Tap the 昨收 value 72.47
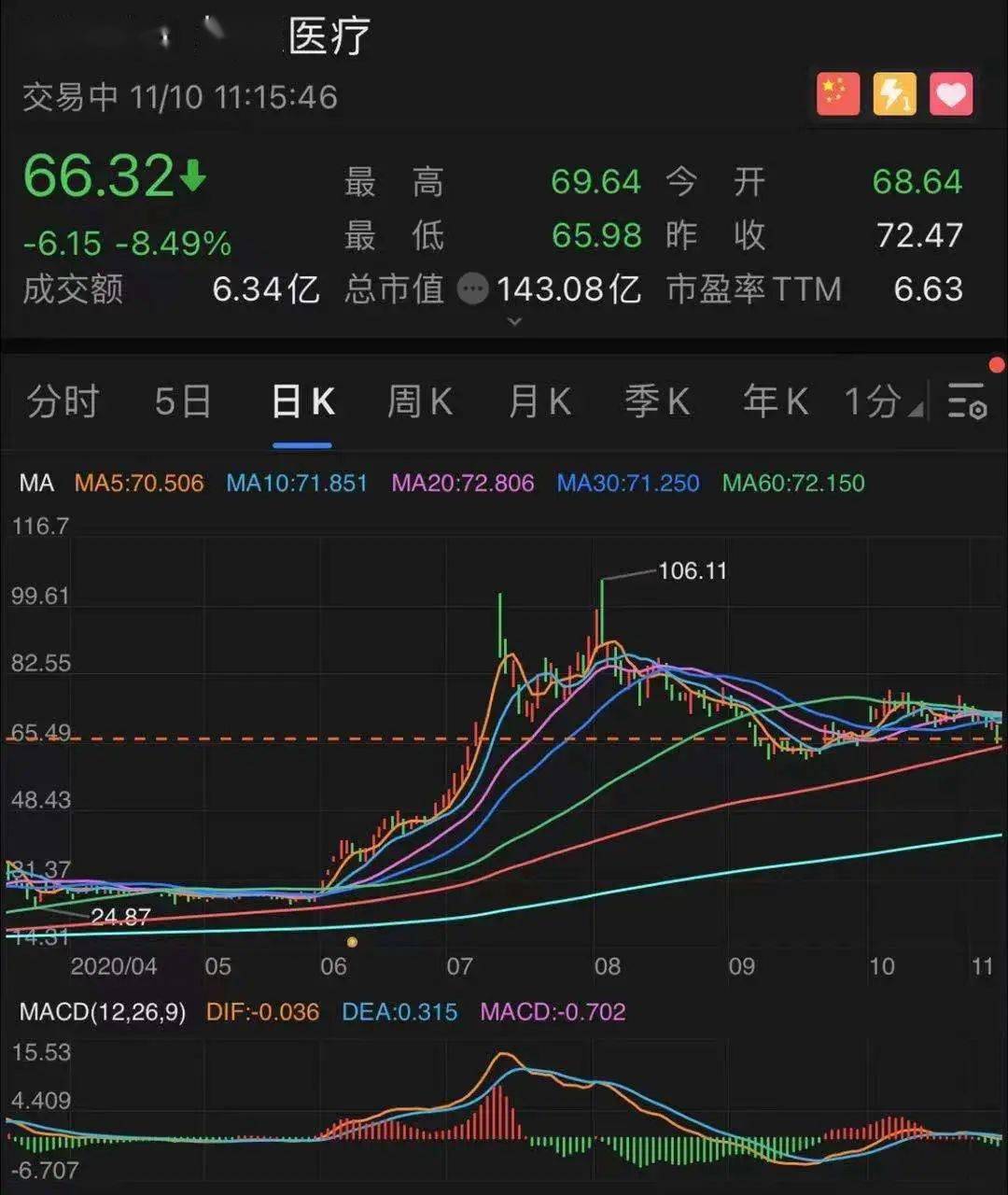 (919, 235)
